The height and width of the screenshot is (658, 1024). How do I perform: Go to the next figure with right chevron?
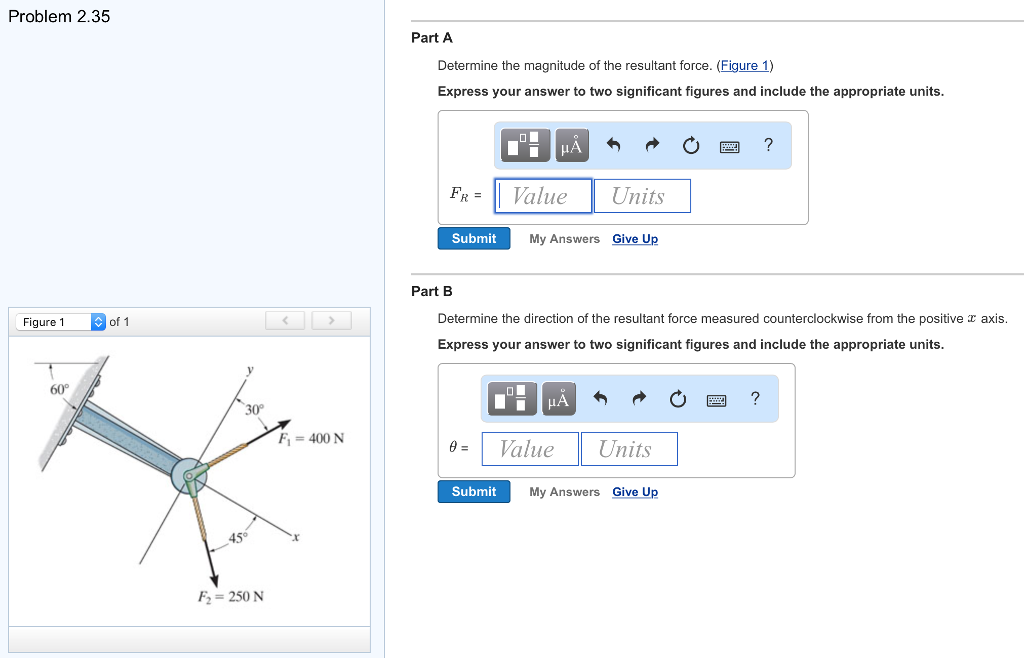point(331,321)
